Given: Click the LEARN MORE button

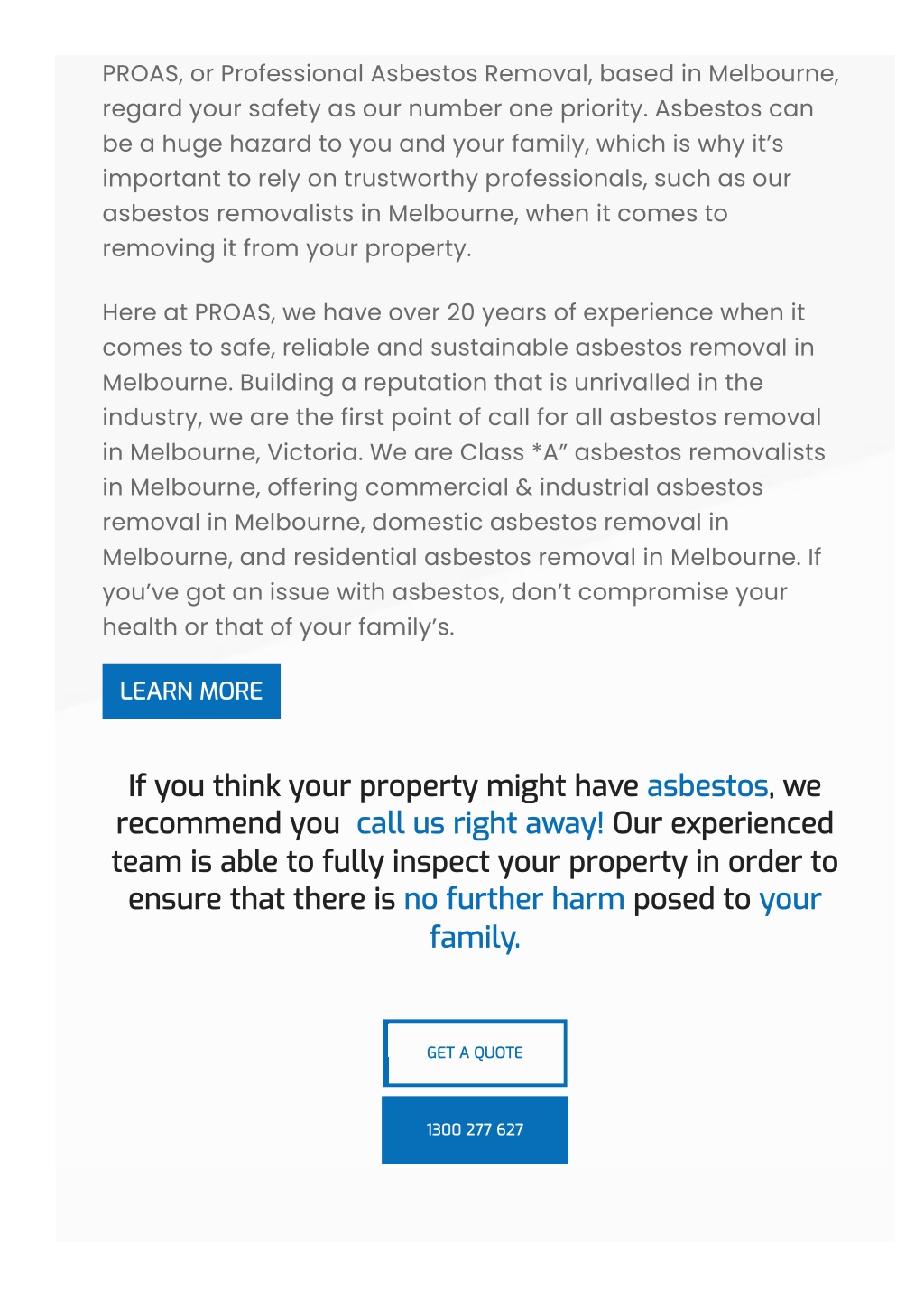Looking at the screenshot, I should tap(191, 691).
